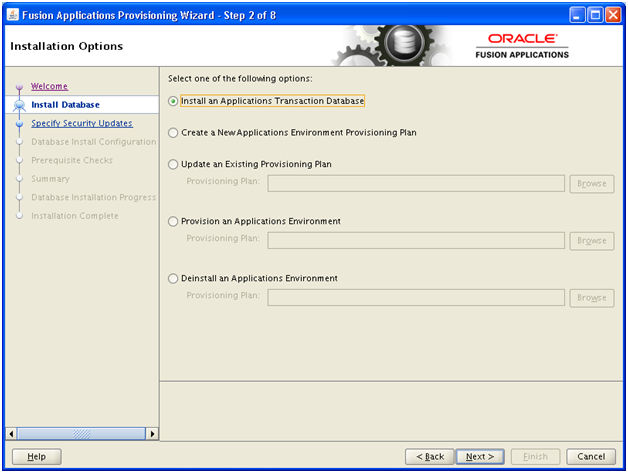Select Update an Existing Provisioning Plan radio
Viewport: 628px width, 473px height.
click(x=173, y=165)
